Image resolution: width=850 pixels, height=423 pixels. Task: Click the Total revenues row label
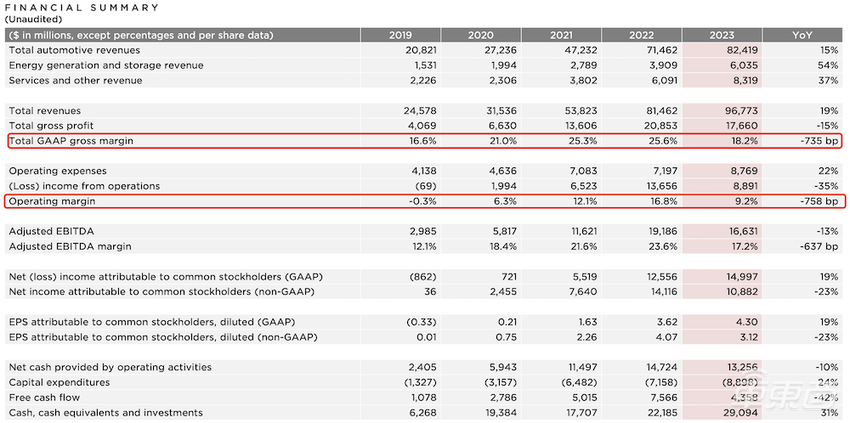click(x=45, y=111)
